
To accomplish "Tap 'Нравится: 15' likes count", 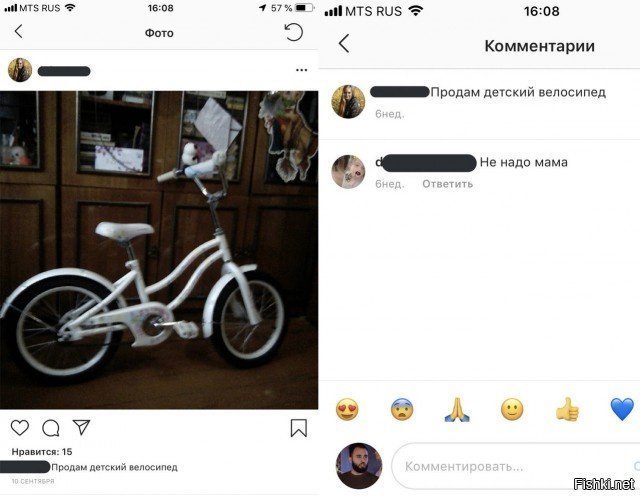I will click(42, 452).
